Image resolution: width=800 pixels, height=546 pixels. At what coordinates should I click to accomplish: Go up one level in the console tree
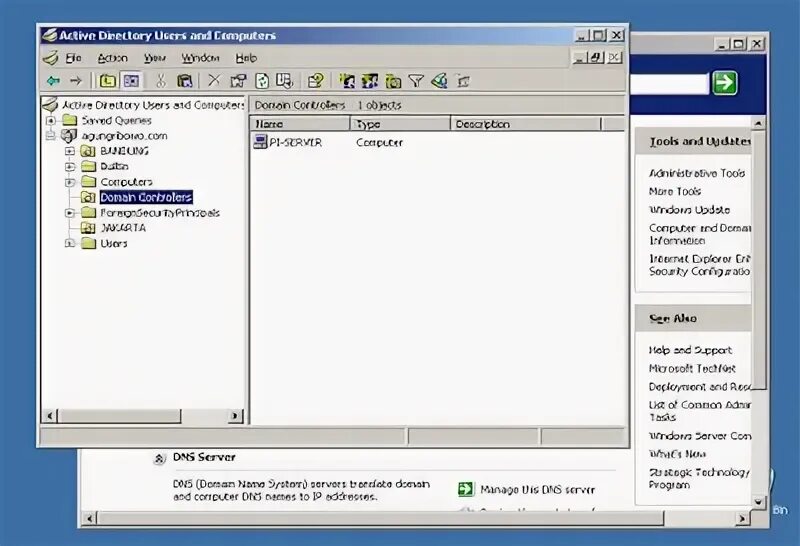click(x=107, y=81)
